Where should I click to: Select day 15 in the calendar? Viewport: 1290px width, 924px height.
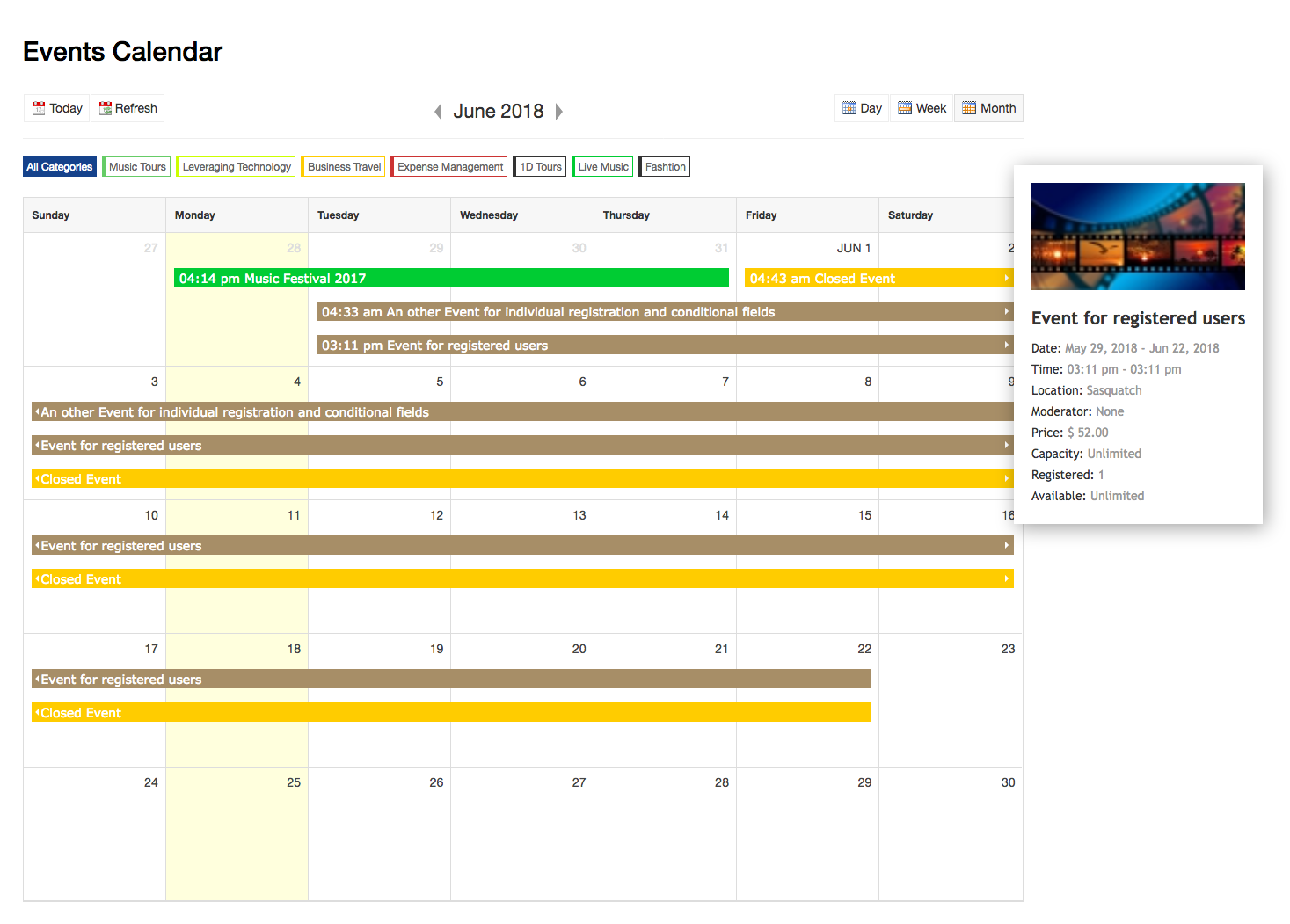pyautogui.click(x=864, y=515)
